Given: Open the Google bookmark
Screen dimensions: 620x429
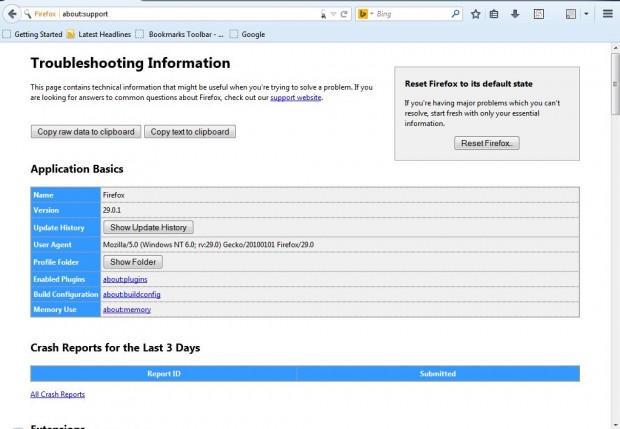Looking at the screenshot, I should pos(248,34).
